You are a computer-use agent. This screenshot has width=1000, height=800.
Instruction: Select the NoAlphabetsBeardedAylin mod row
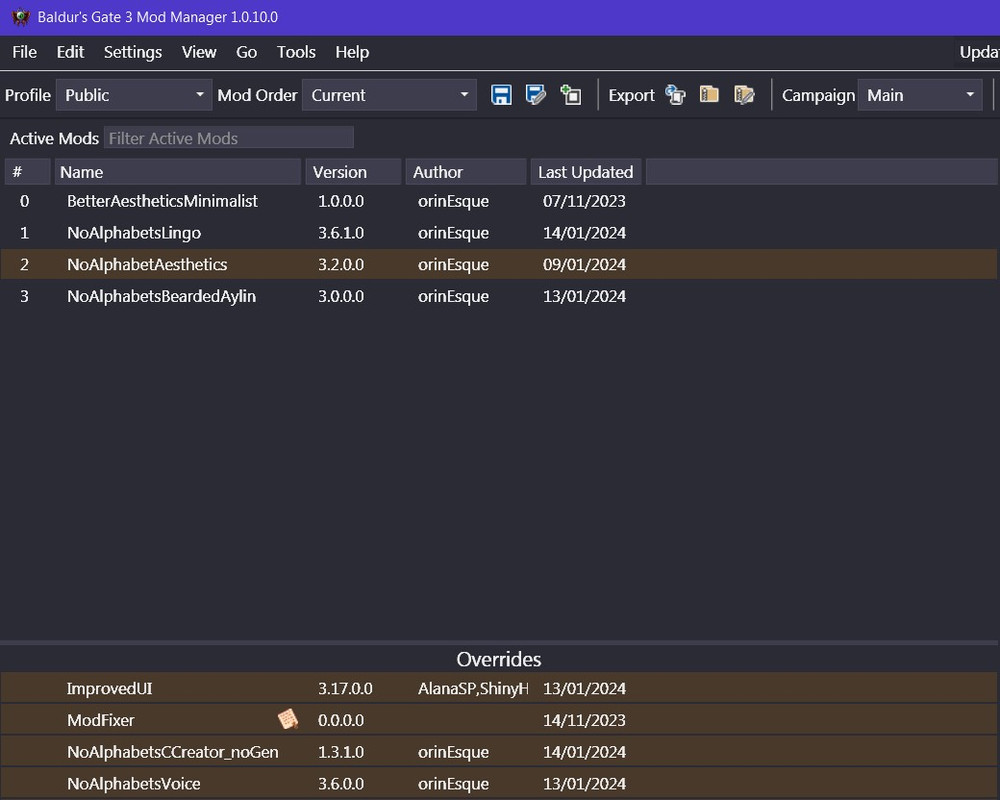(x=499, y=296)
